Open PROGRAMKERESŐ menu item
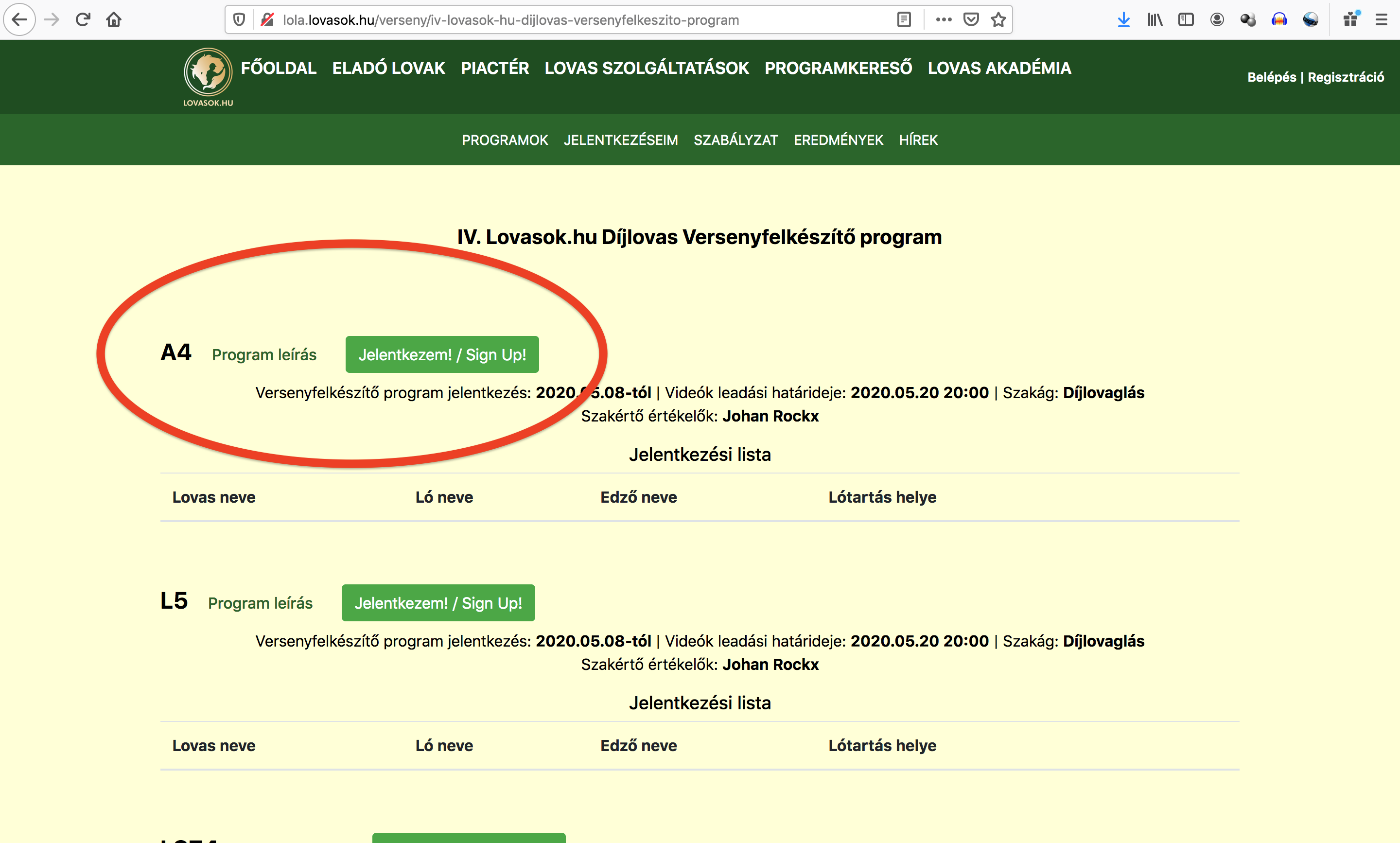This screenshot has height=843, width=1400. tap(838, 68)
